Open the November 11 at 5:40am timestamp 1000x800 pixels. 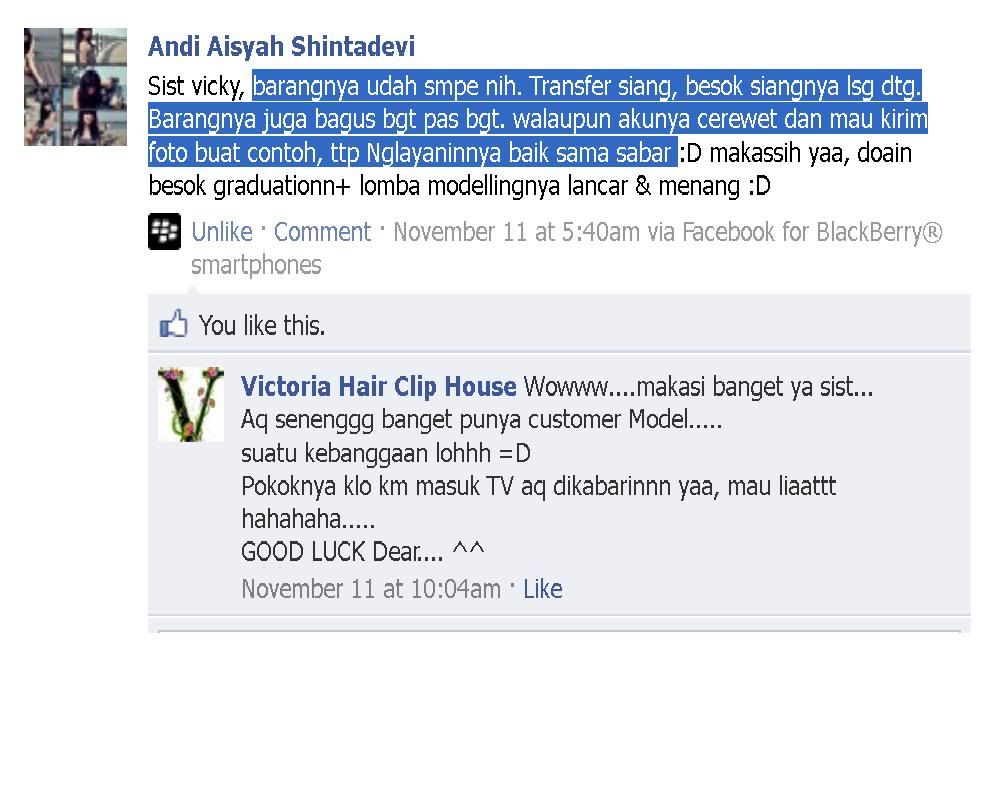point(517,232)
